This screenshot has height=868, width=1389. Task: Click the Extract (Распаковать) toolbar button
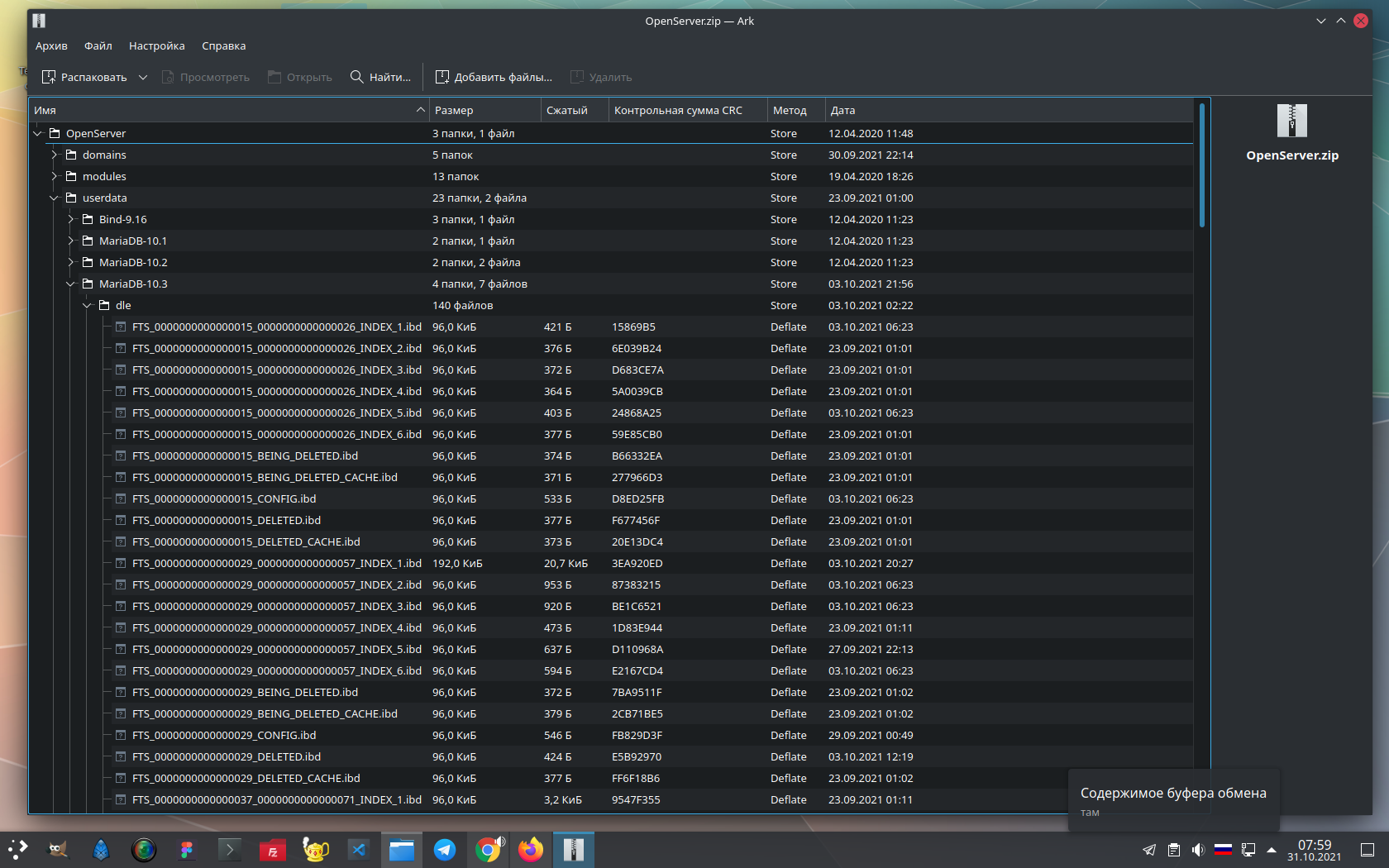tap(84, 77)
